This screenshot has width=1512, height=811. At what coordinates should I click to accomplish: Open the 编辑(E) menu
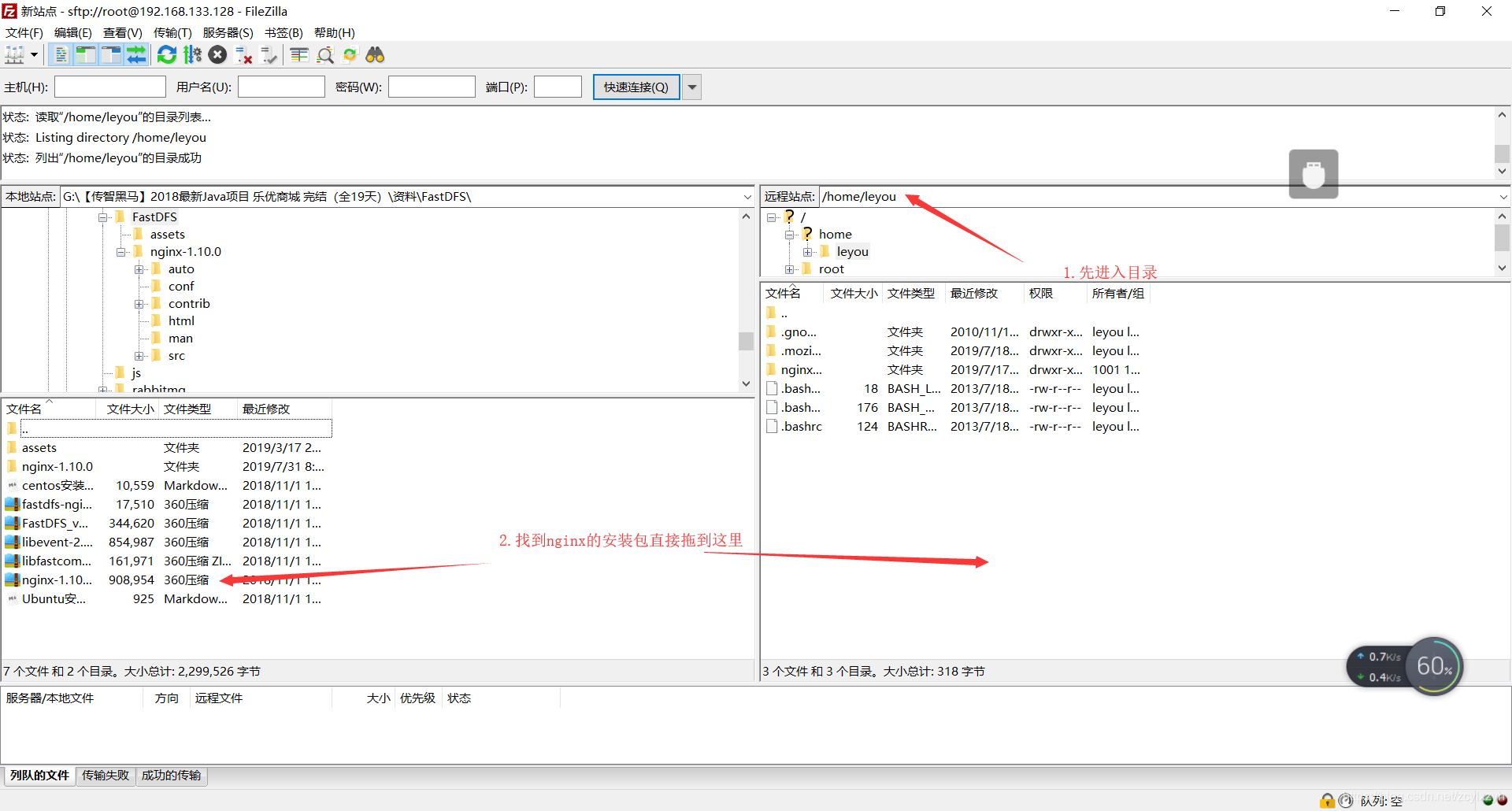pyautogui.click(x=73, y=32)
